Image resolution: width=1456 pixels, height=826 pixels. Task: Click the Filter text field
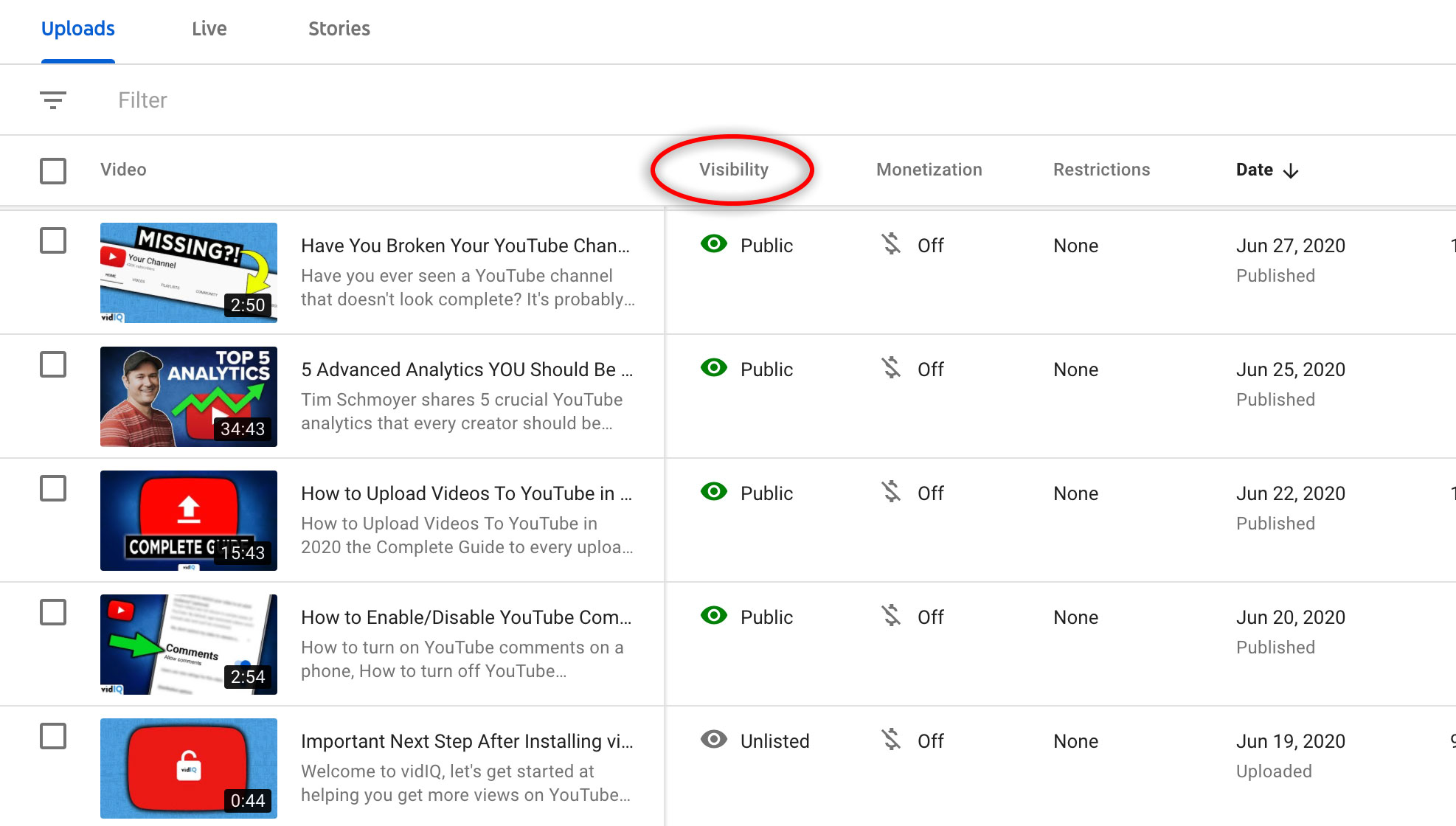click(x=143, y=100)
